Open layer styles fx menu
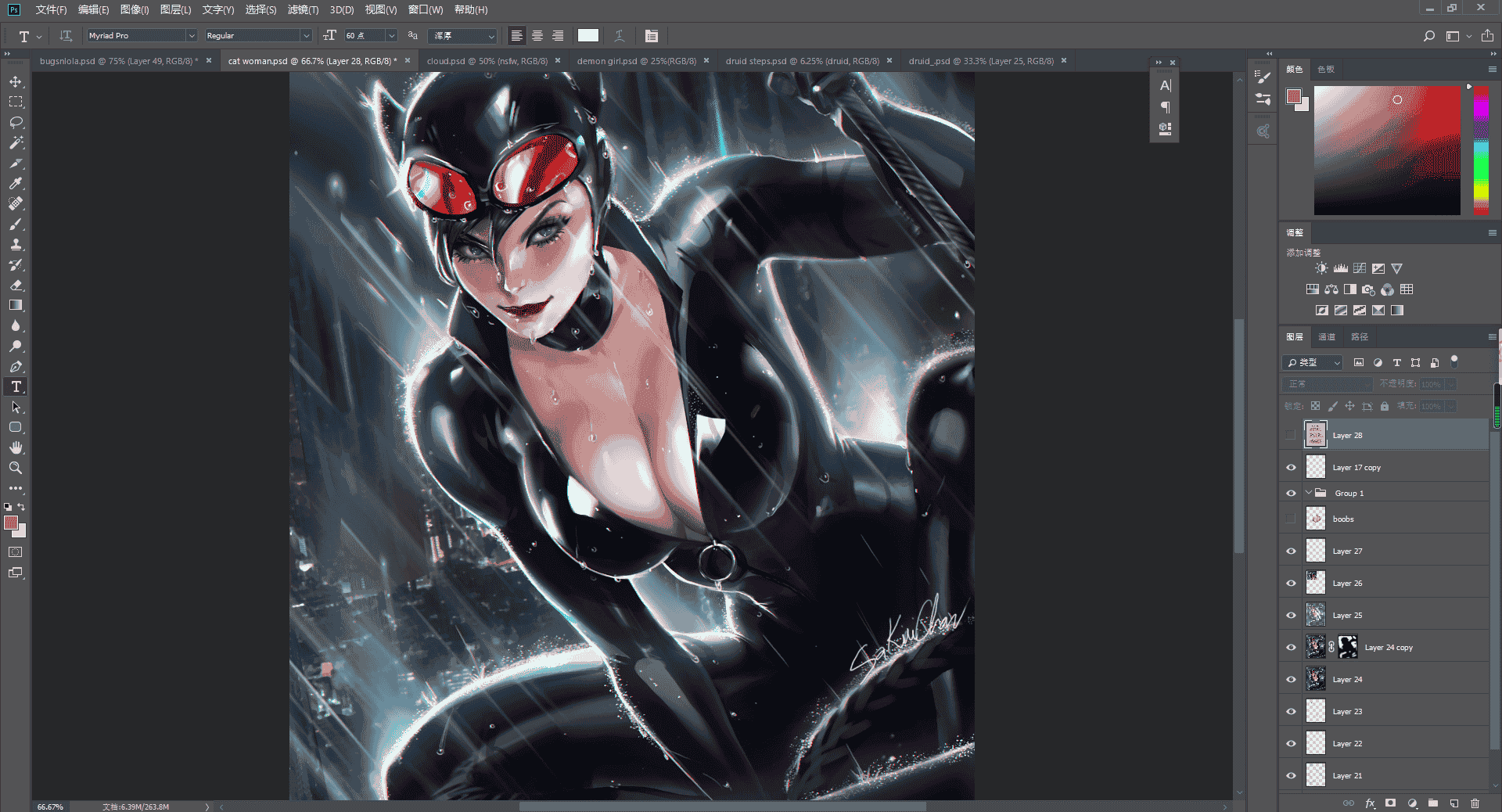1502x812 pixels. (1370, 803)
